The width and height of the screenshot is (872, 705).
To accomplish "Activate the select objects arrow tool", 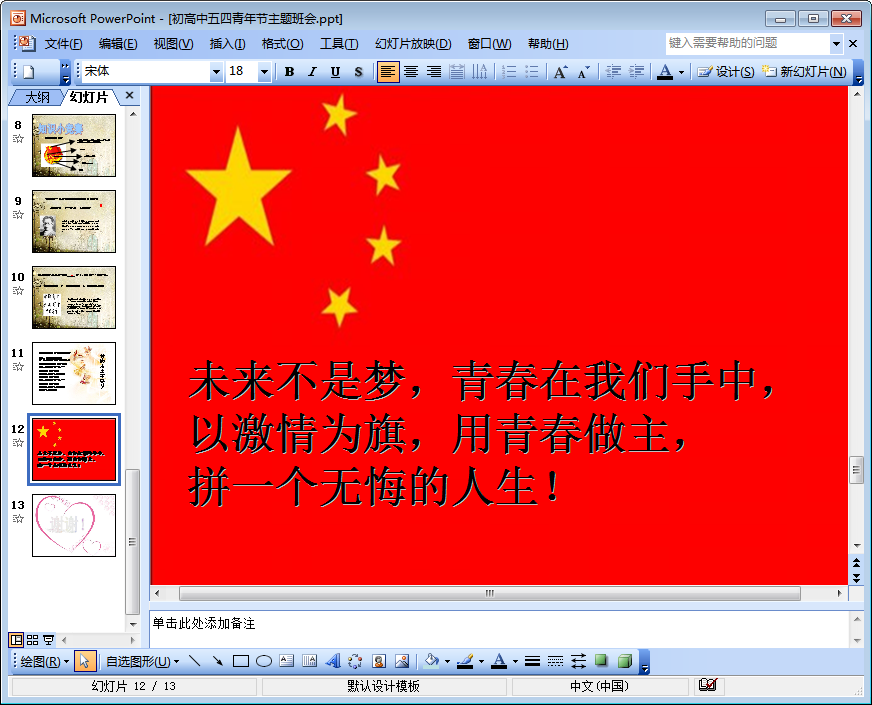I will [85, 661].
